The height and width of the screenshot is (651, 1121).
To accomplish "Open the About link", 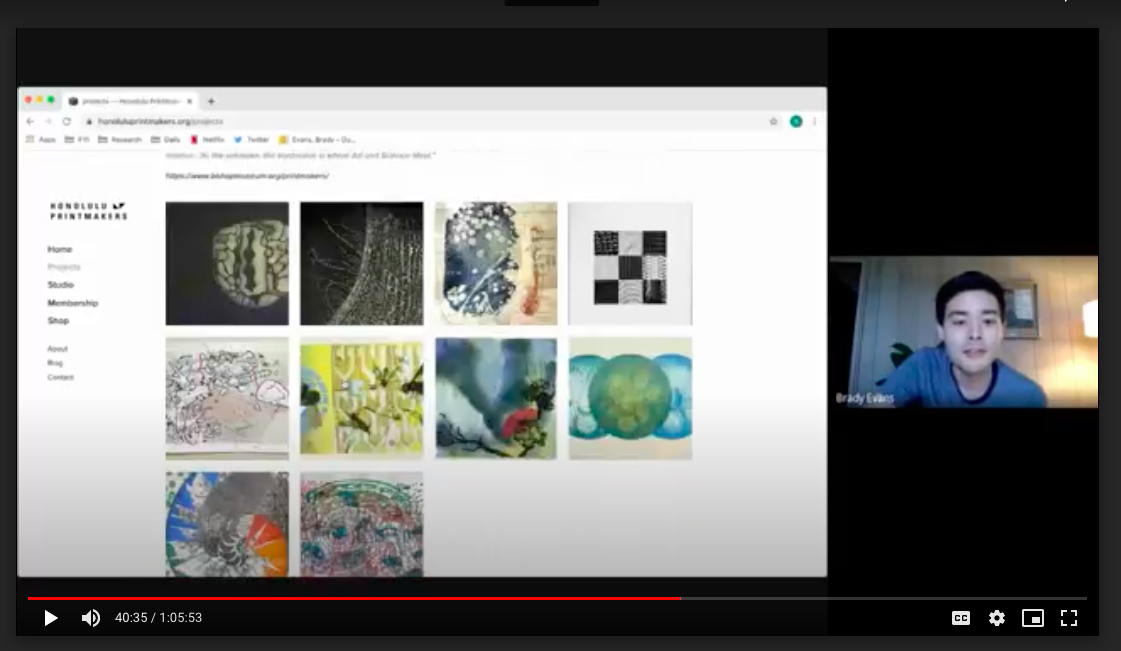I will [57, 349].
